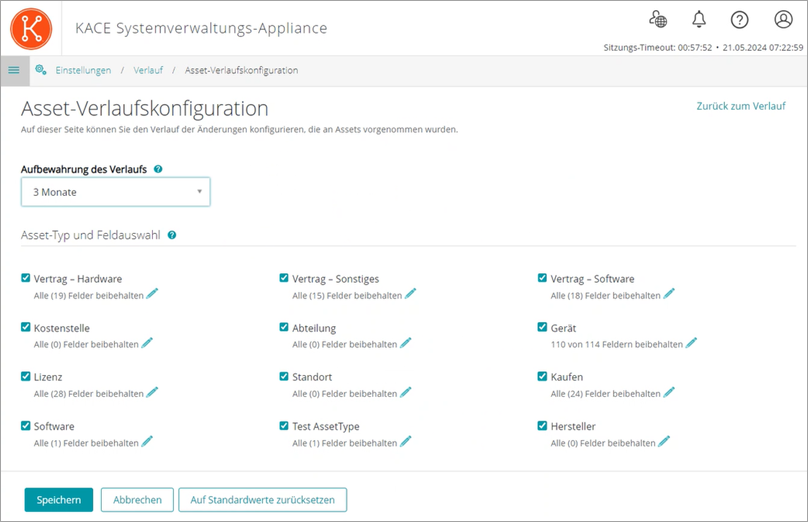This screenshot has height=522, width=808.
Task: Open the 3 Monate retention dropdown
Action: point(115,192)
